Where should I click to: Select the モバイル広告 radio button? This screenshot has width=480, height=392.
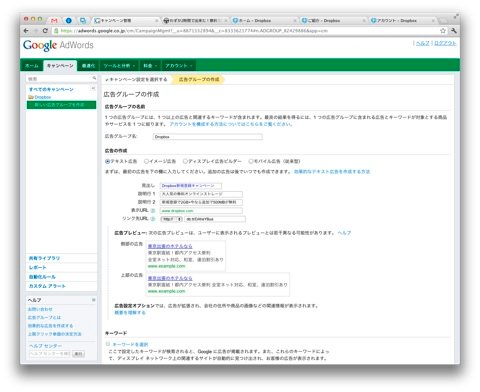pos(251,161)
